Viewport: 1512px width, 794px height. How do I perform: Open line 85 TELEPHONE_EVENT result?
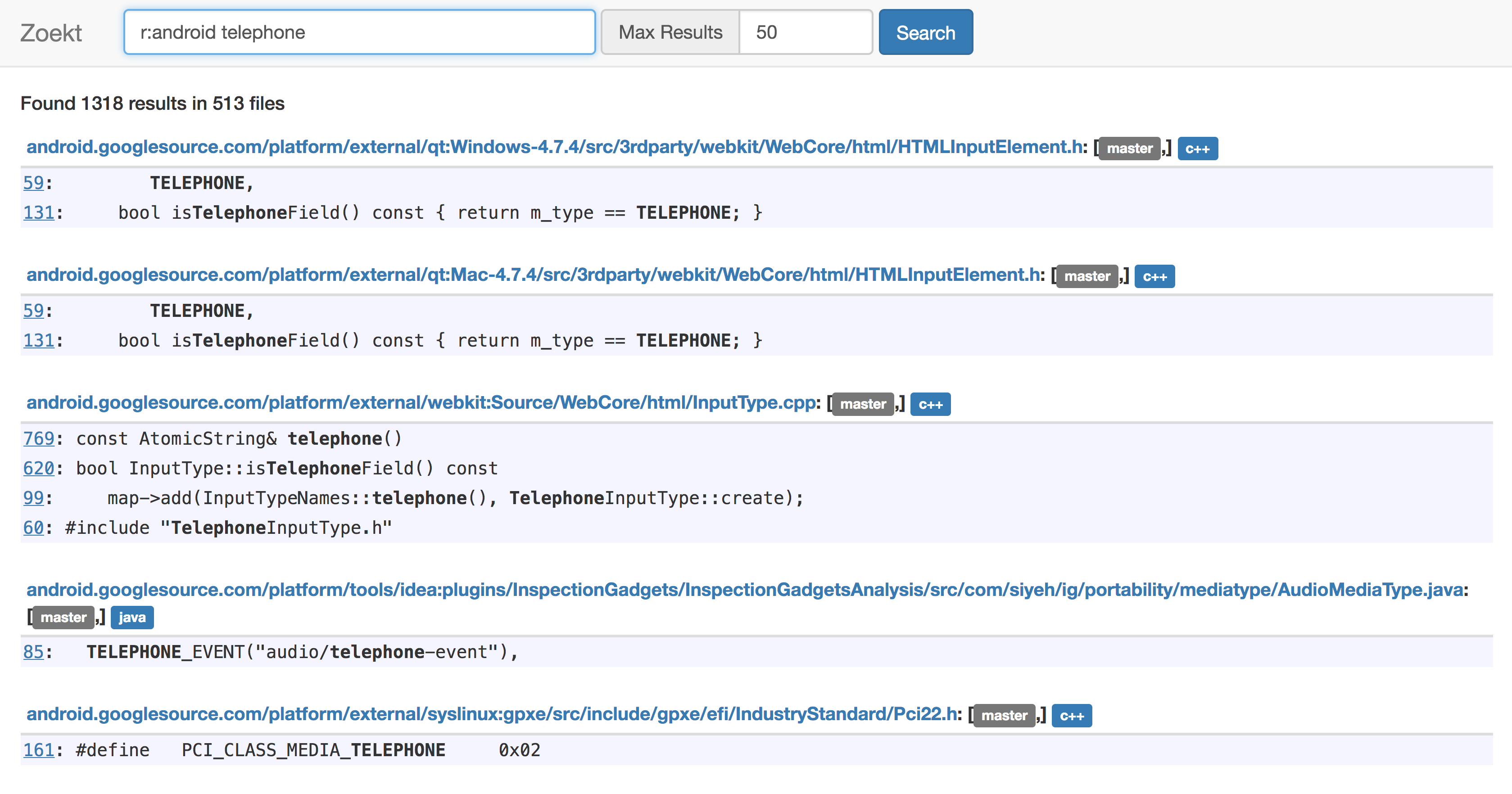click(x=33, y=651)
